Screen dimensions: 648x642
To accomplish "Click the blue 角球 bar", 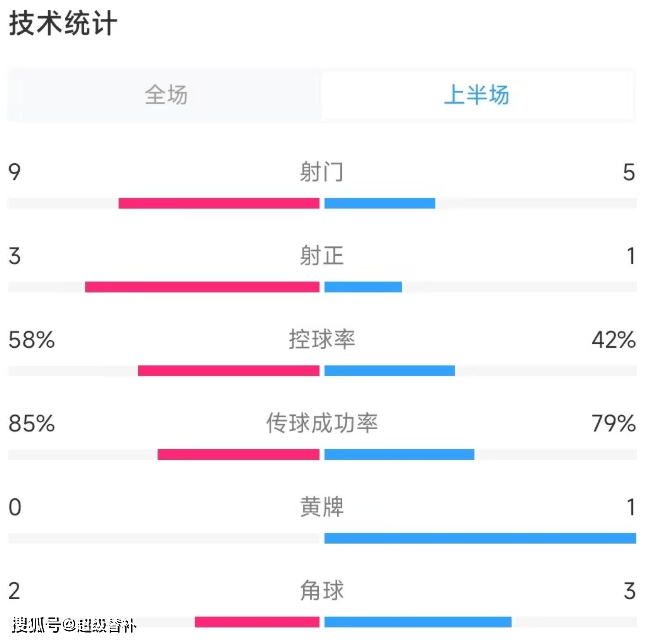I will (418, 622).
